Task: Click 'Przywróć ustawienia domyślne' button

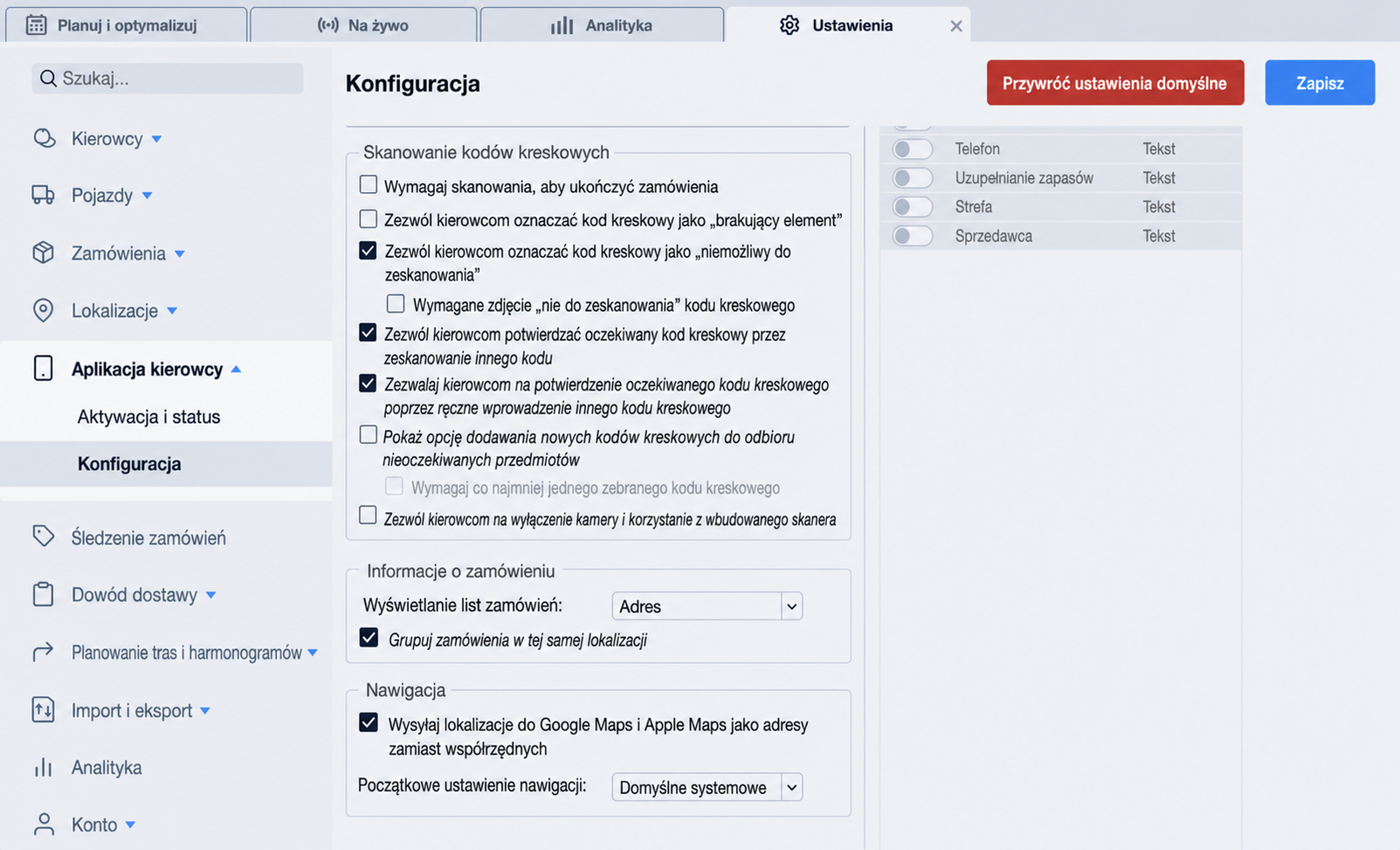Action: click(1115, 83)
